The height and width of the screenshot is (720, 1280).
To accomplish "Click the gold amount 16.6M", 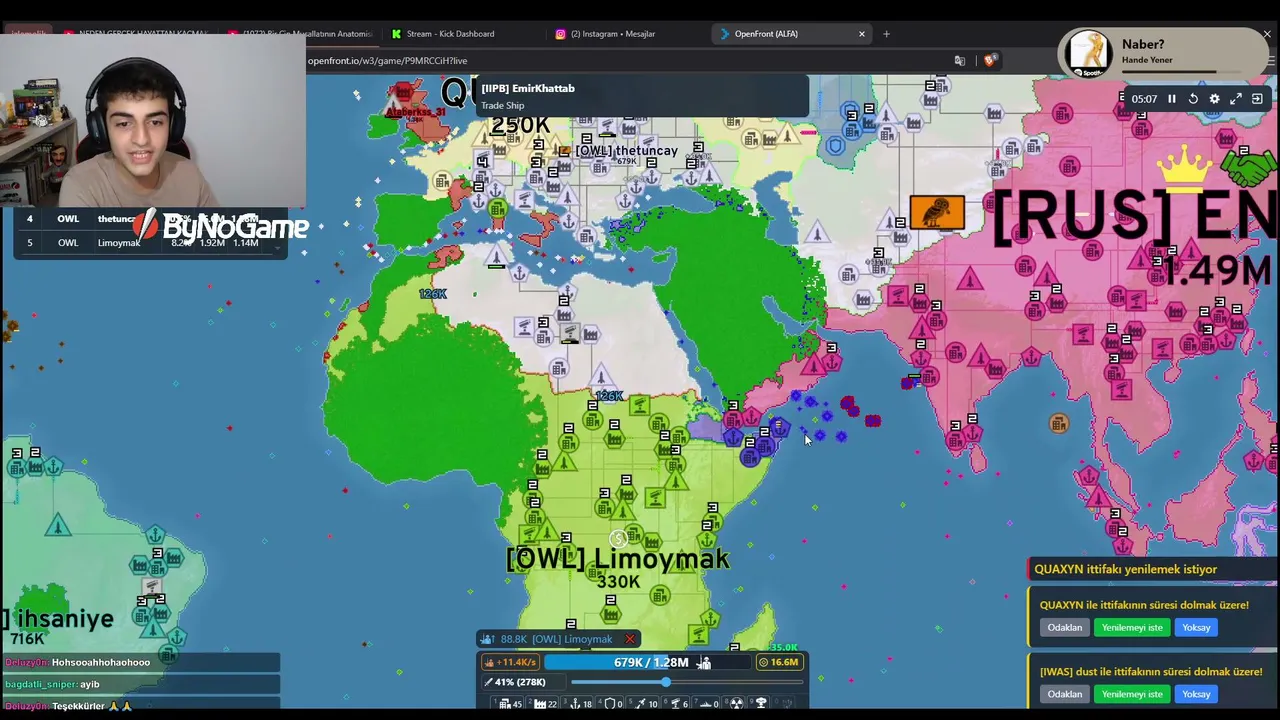I will pyautogui.click(x=780, y=662).
